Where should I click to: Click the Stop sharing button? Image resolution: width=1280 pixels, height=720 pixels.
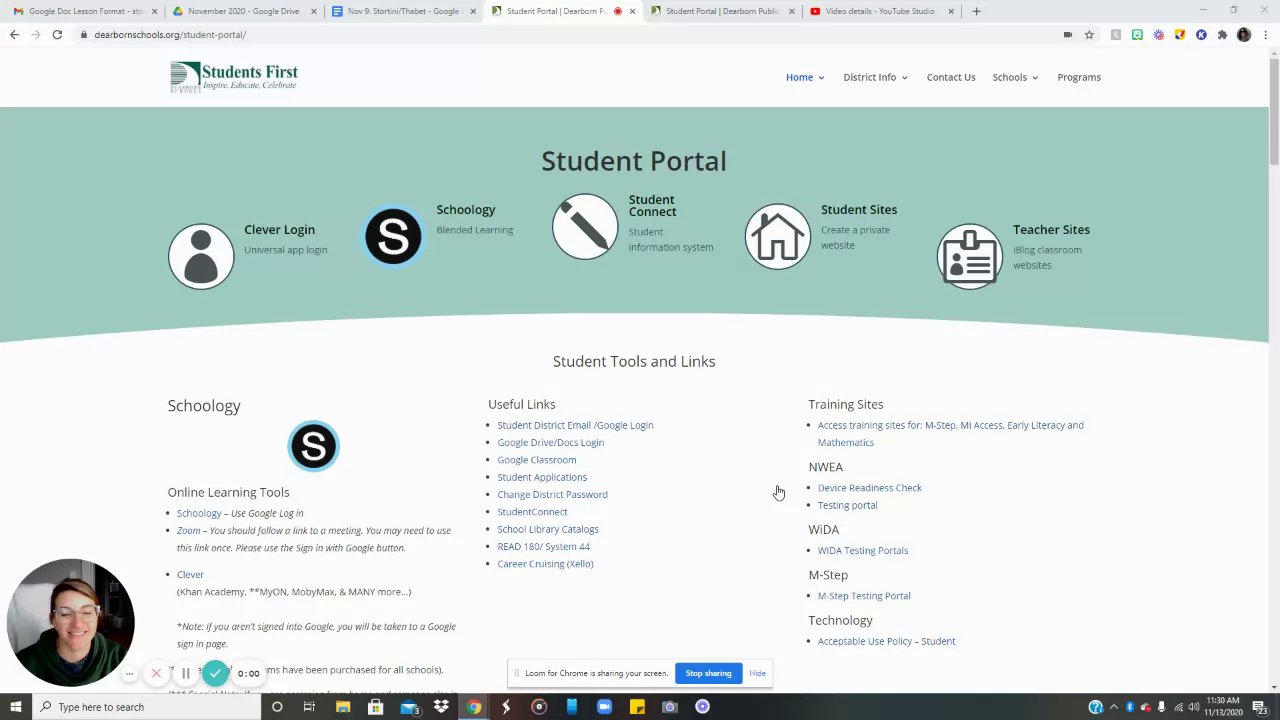coord(708,673)
